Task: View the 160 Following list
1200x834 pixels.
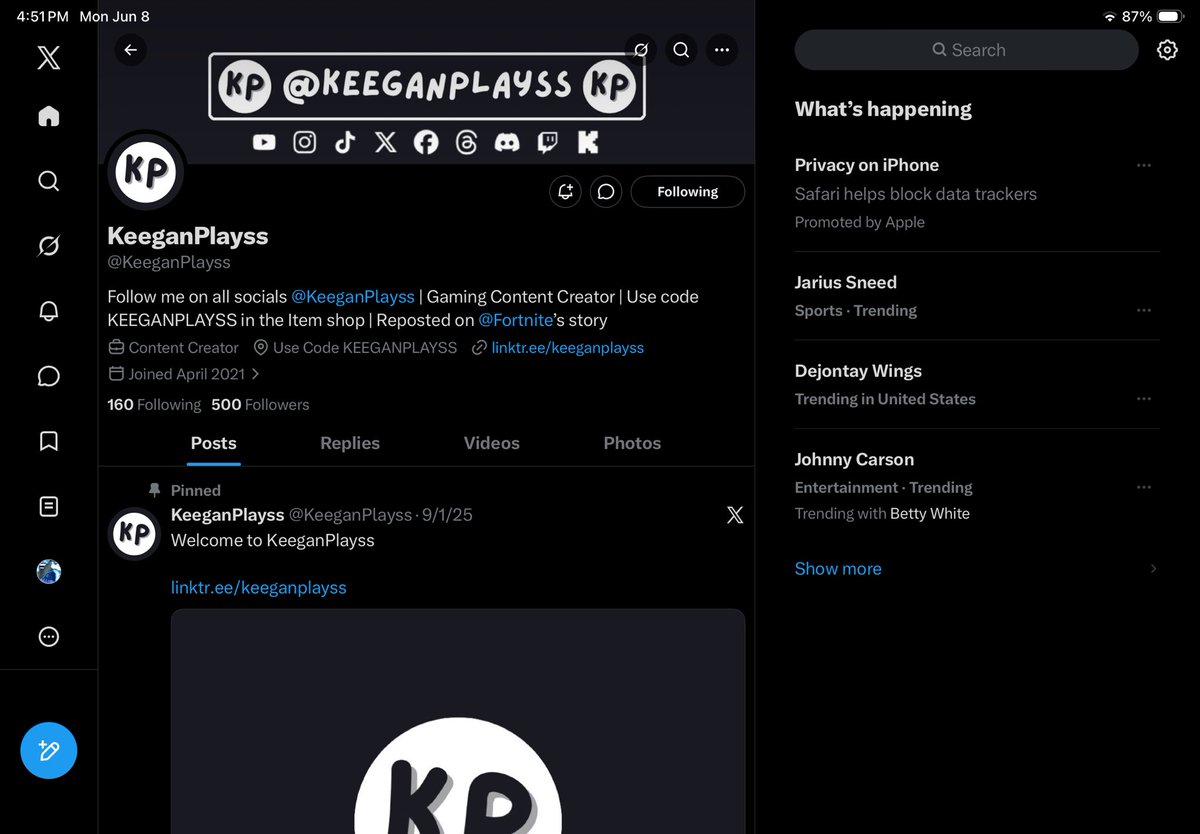Action: click(x=154, y=405)
